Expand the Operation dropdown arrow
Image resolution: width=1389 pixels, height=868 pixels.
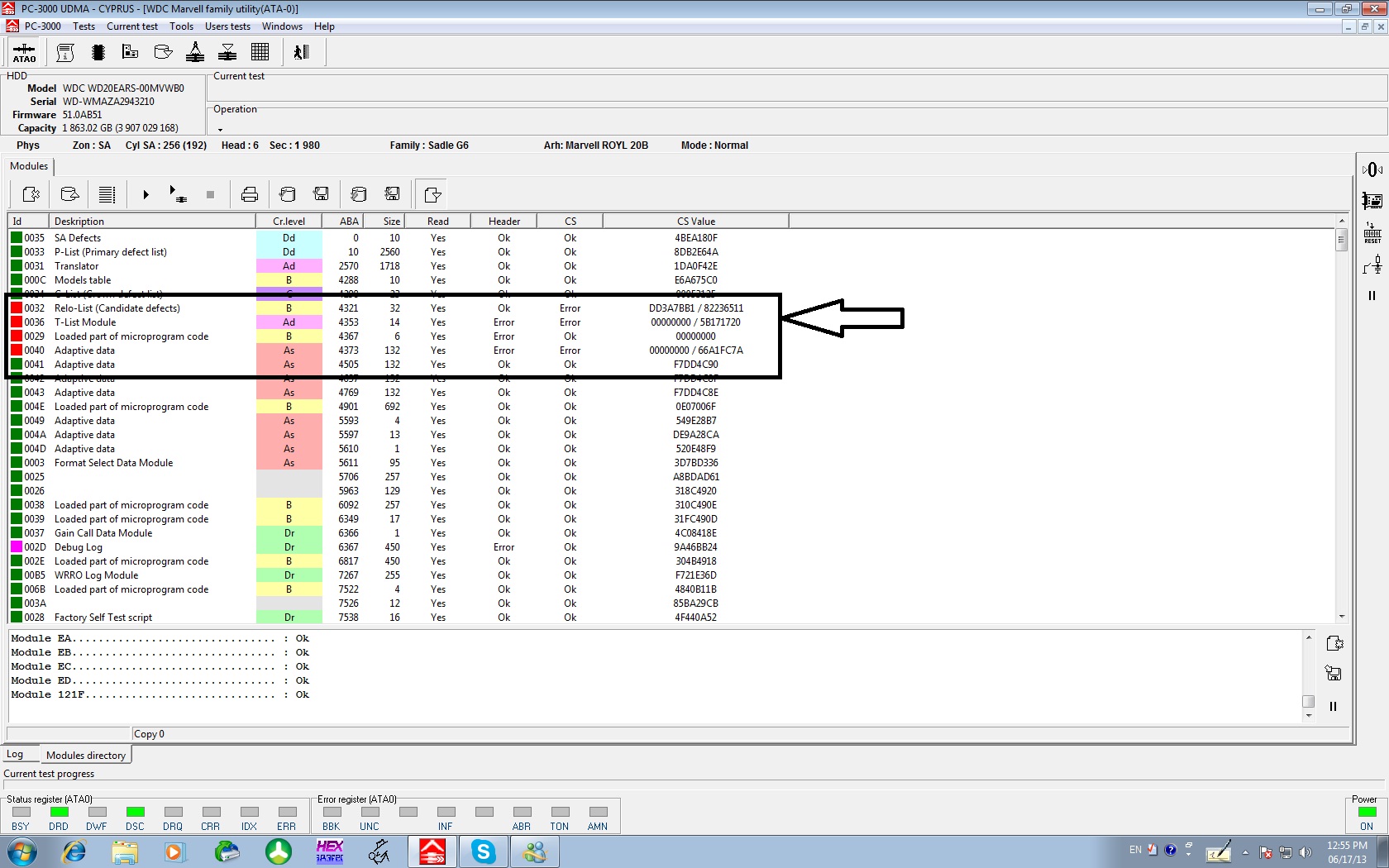pos(220,129)
